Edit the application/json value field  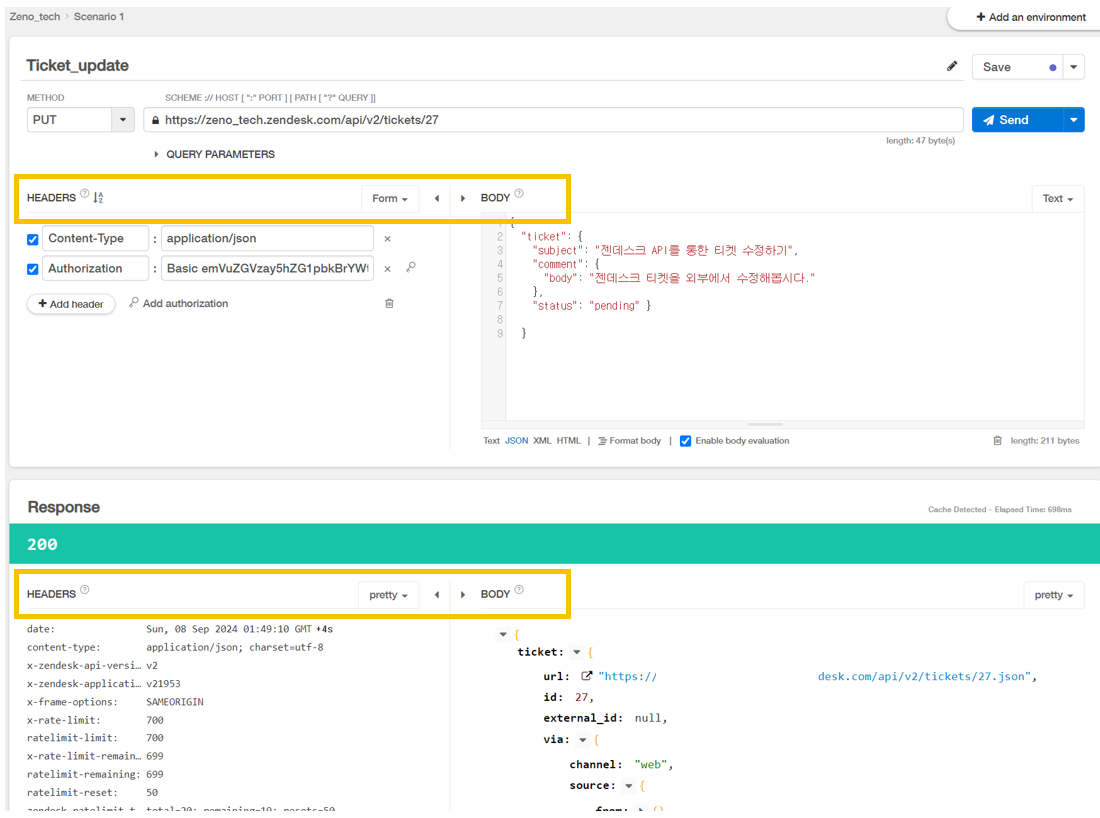click(267, 239)
